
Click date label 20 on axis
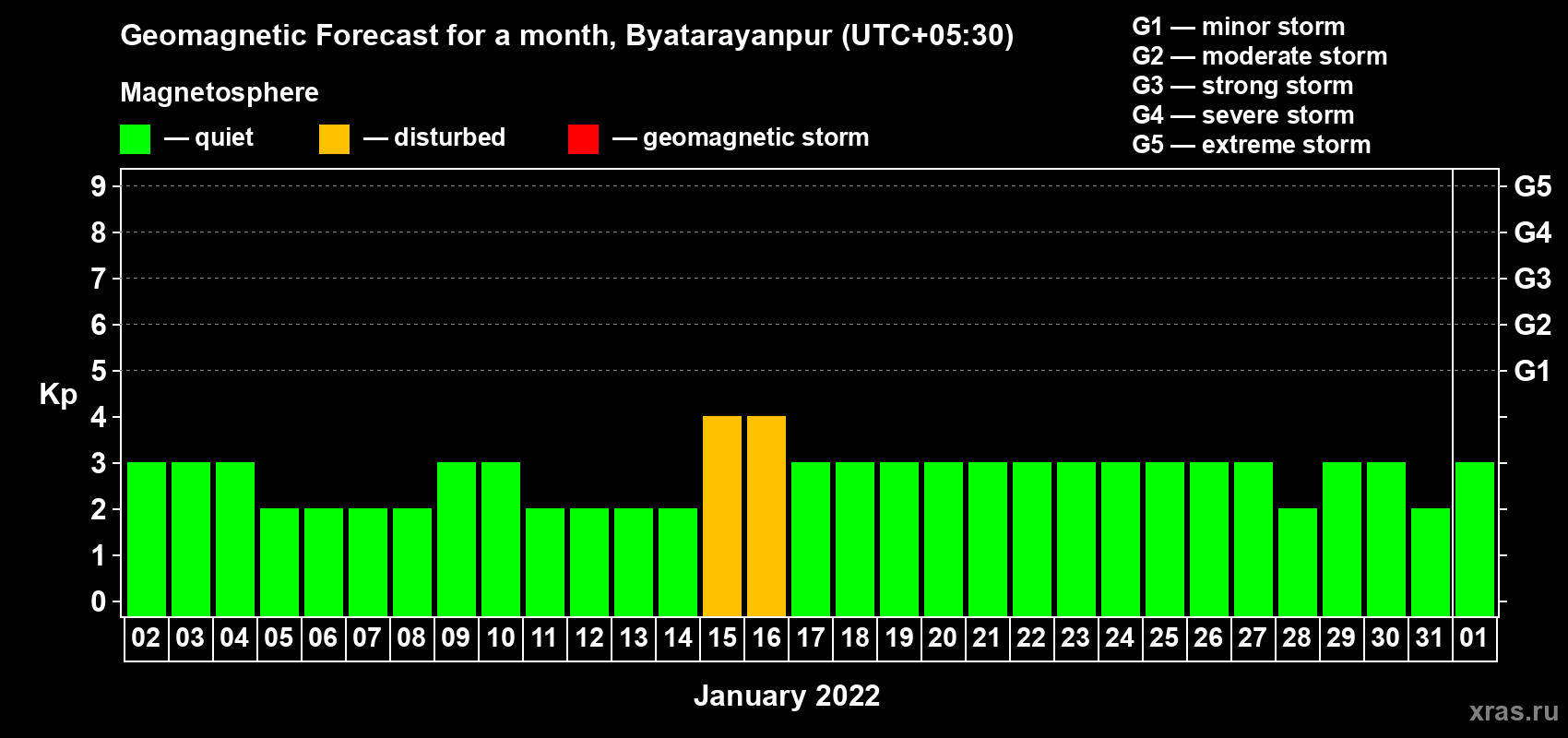click(943, 637)
